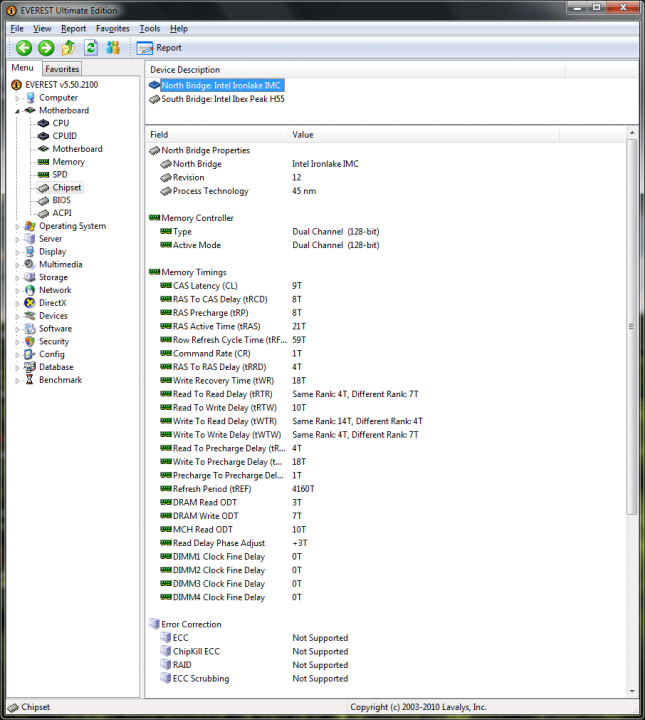This screenshot has height=720, width=645.
Task: Select the Refresh Period (tREF) row
Action: (x=385, y=489)
